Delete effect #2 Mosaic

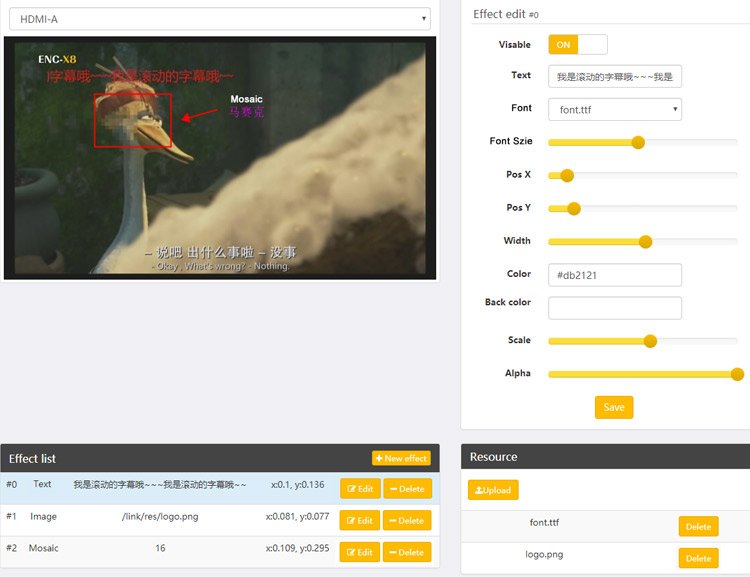407,552
